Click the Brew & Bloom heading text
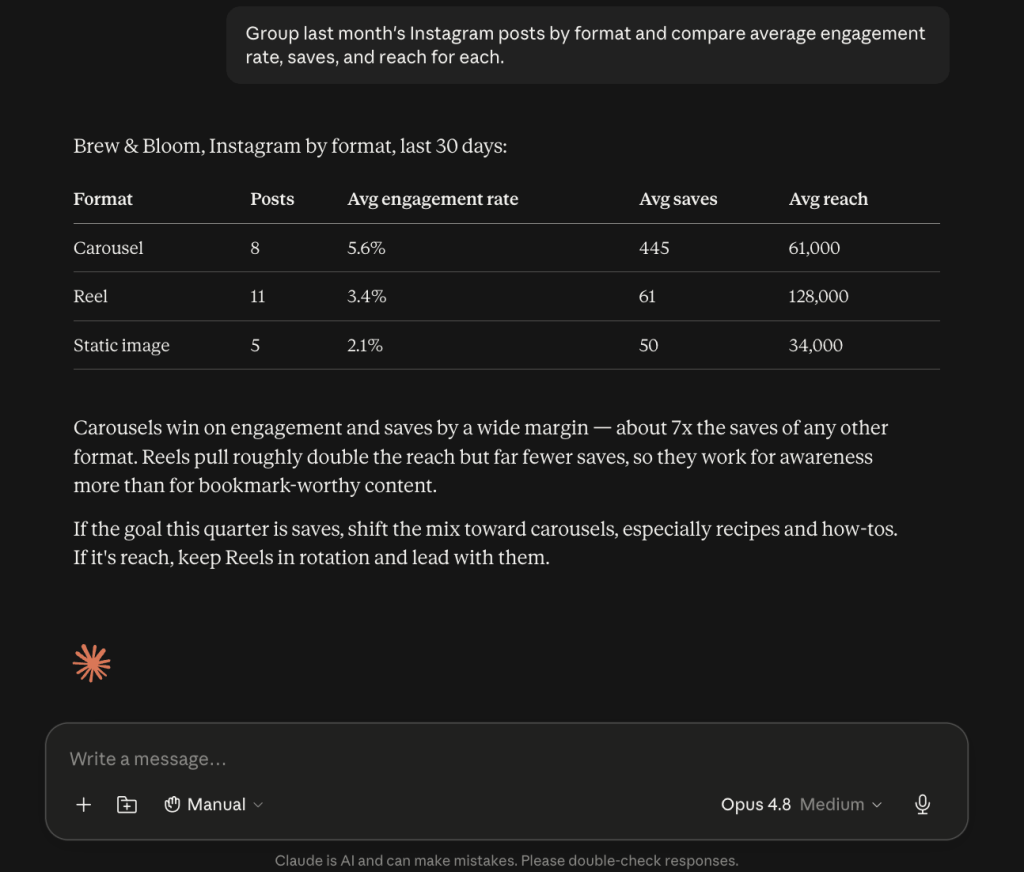This screenshot has width=1024, height=872. tap(290, 146)
